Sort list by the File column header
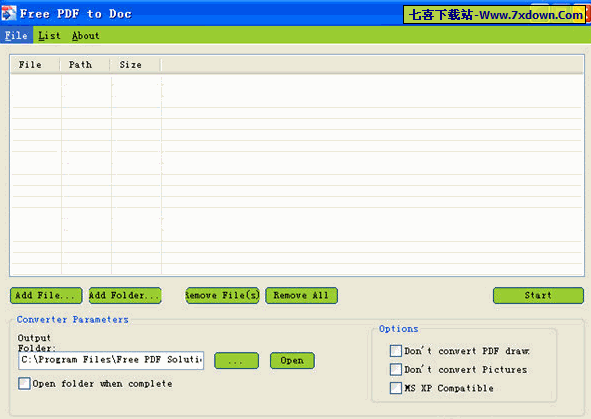The width and height of the screenshot is (591, 419). (x=35, y=65)
